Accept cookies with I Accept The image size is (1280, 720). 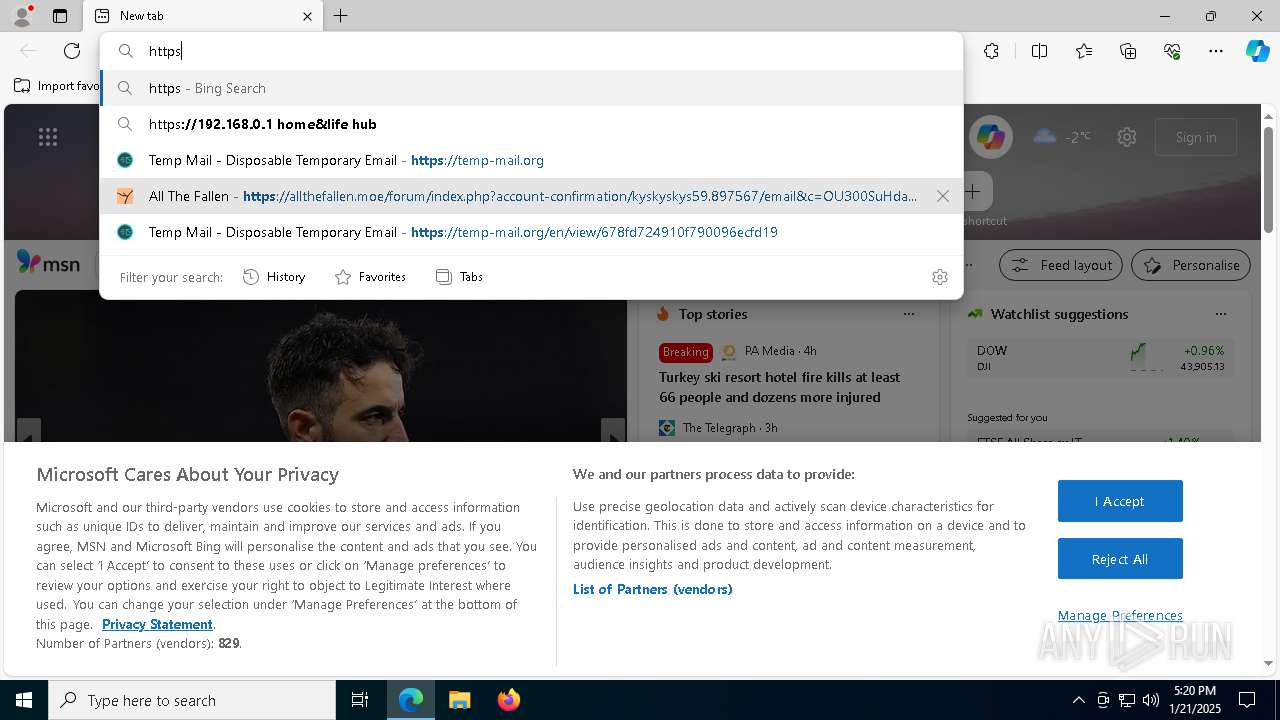1120,501
